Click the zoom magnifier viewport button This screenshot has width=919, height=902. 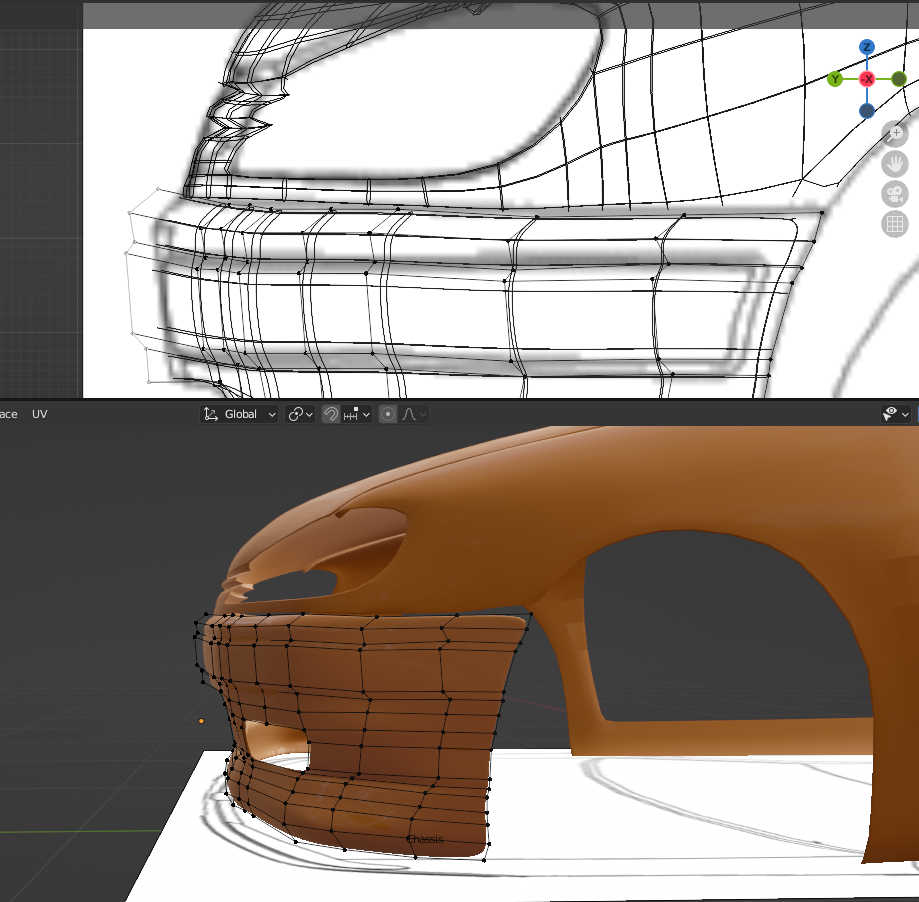point(895,134)
